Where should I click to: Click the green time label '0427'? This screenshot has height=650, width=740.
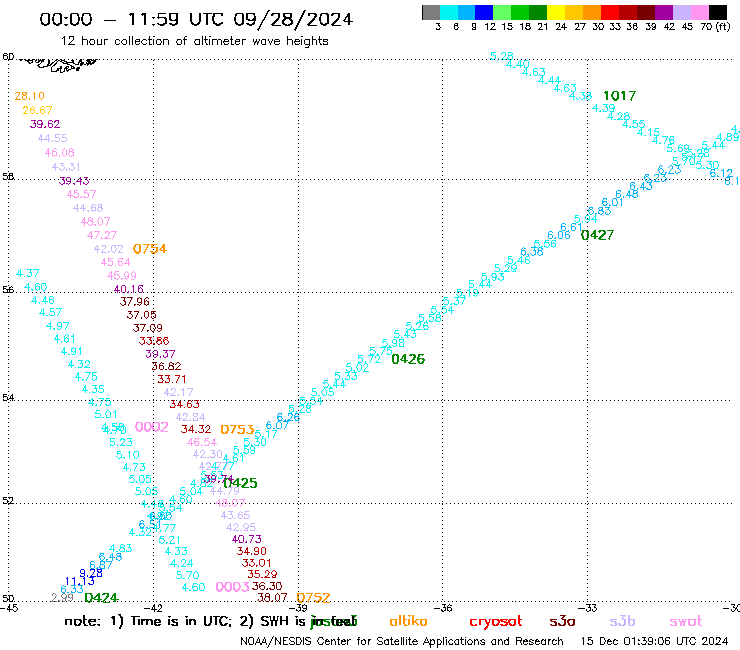[x=597, y=235]
